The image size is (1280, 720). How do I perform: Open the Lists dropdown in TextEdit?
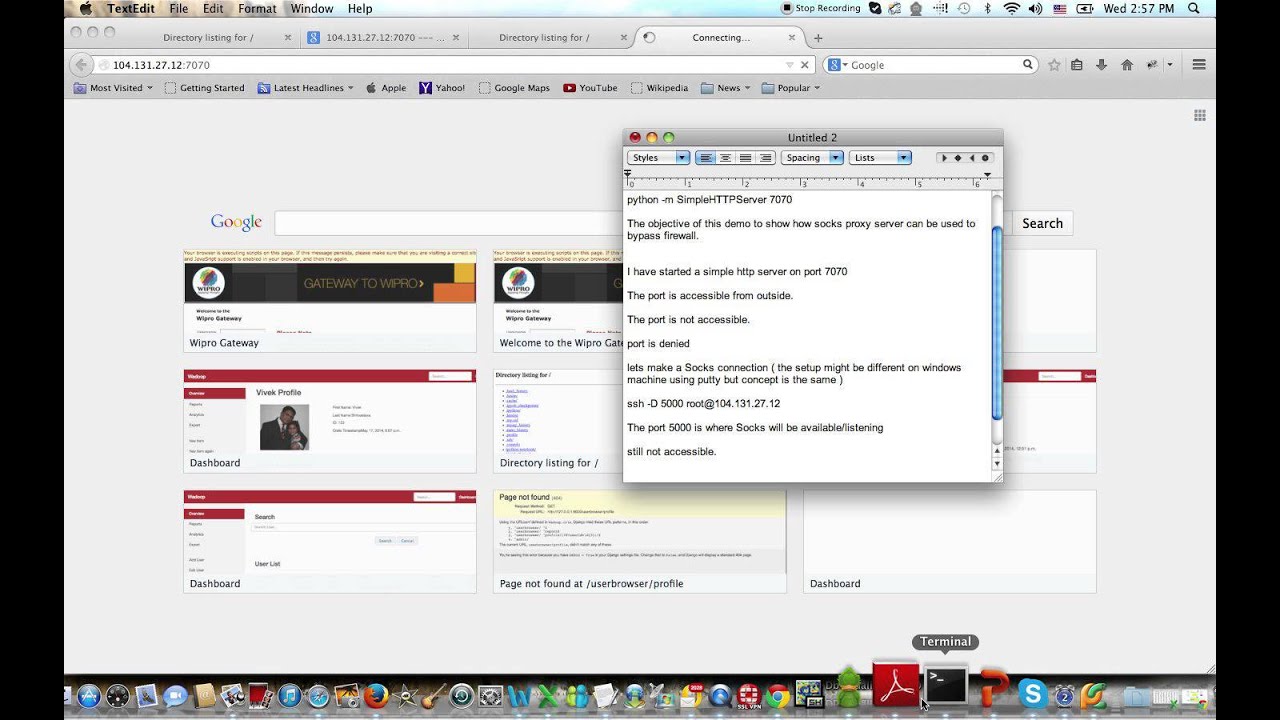click(880, 158)
